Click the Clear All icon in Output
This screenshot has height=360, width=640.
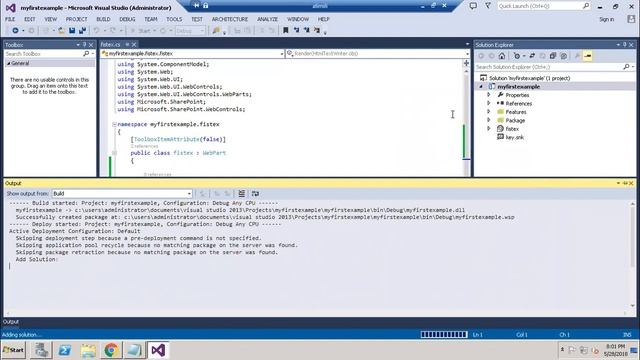pyautogui.click(x=242, y=193)
